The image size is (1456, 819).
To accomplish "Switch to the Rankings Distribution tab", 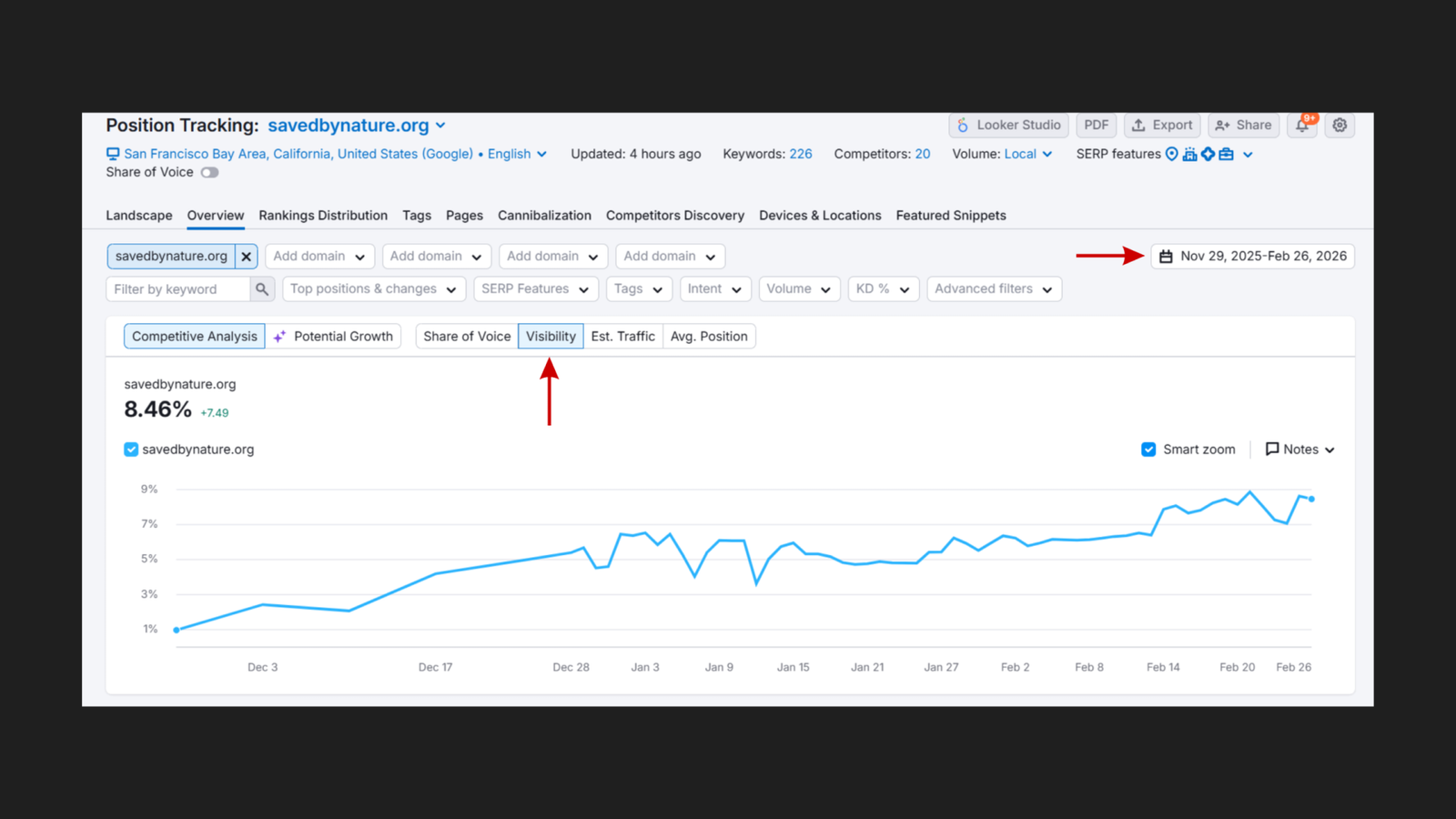I will pos(322,215).
